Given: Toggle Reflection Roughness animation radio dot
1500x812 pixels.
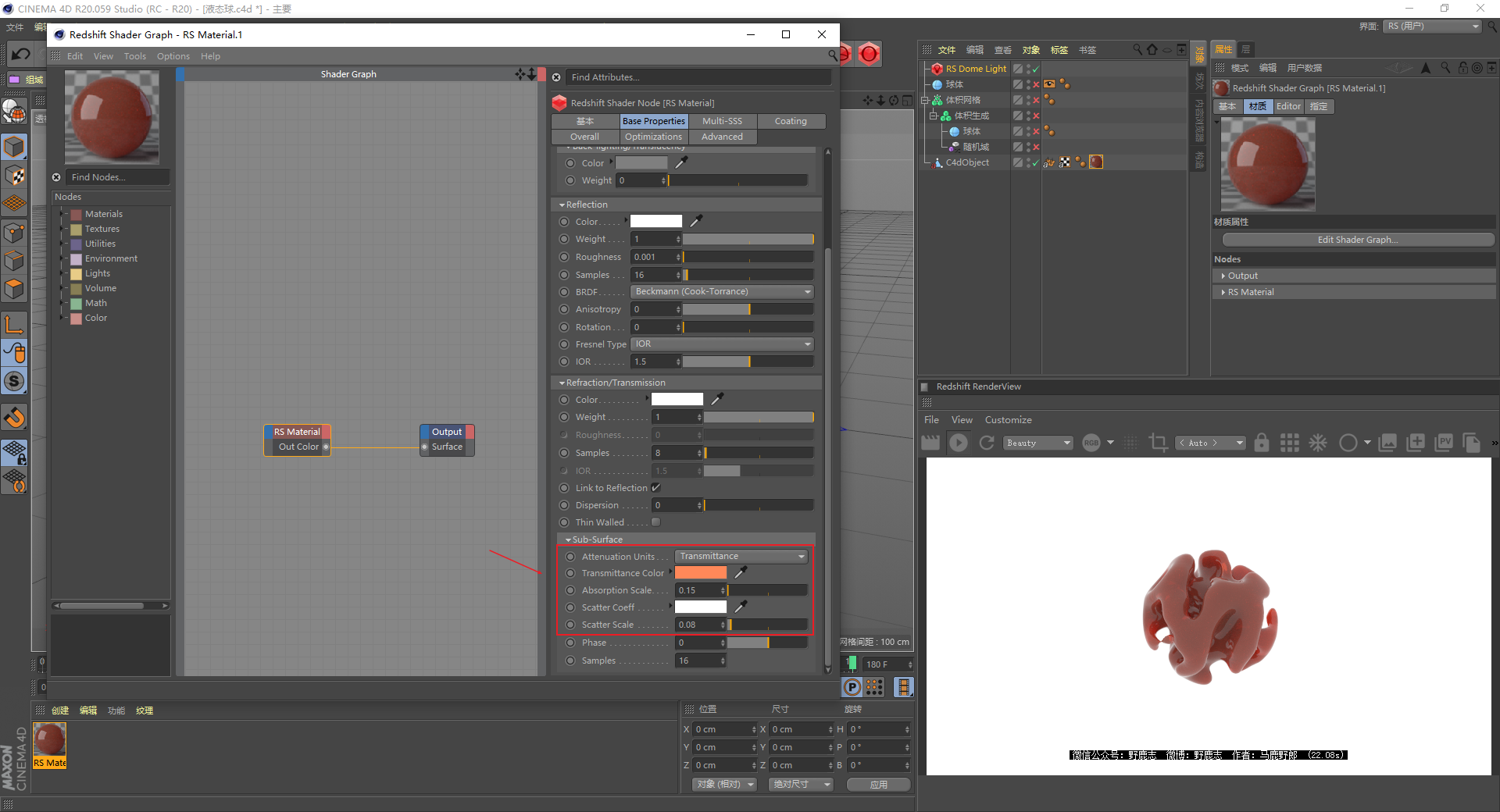Looking at the screenshot, I should 564,256.
